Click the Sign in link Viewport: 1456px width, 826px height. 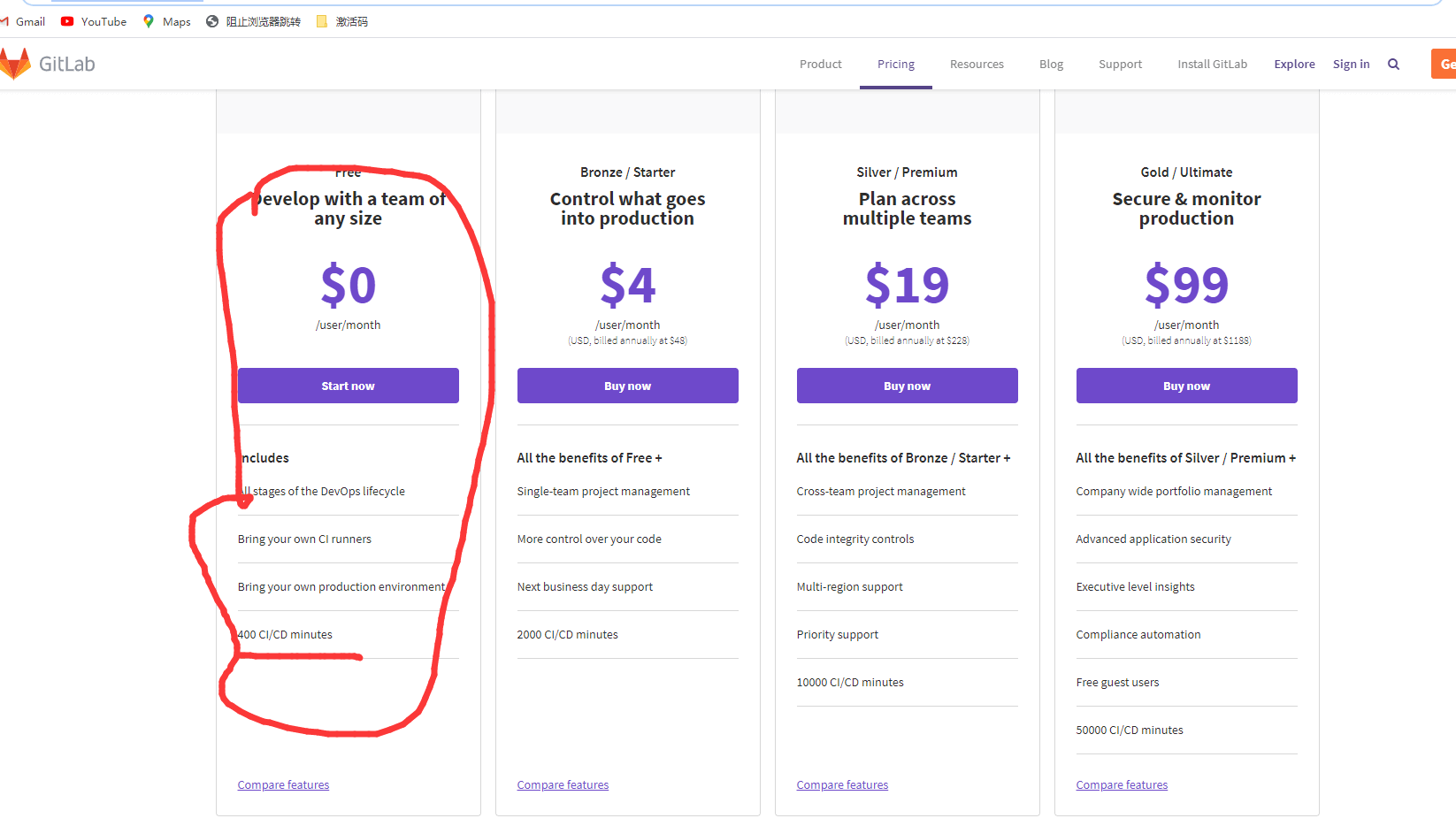click(1351, 65)
